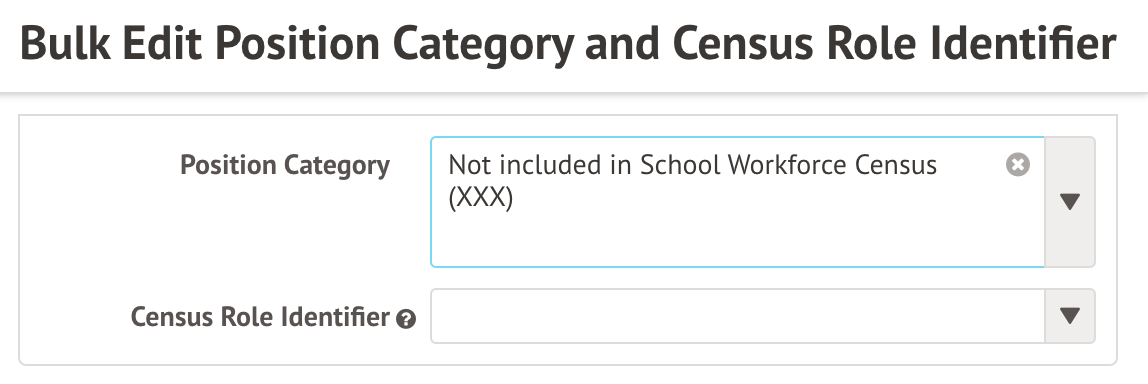
Task: Expand the Position Category dropdown arrow
Action: [1070, 202]
